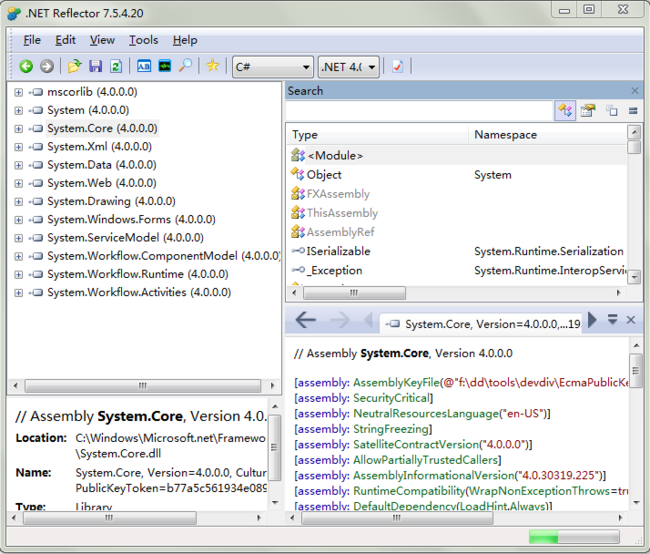Open the .NET 4.0 framework dropdown
The image size is (650, 554).
(349, 67)
